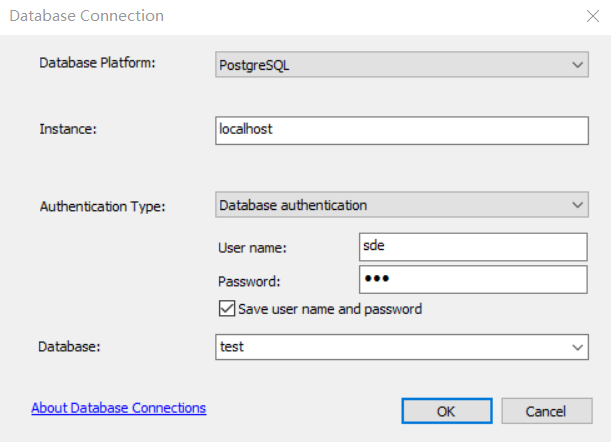
Task: Expand the Database Platform dropdown arrow
Action: pyautogui.click(x=577, y=65)
